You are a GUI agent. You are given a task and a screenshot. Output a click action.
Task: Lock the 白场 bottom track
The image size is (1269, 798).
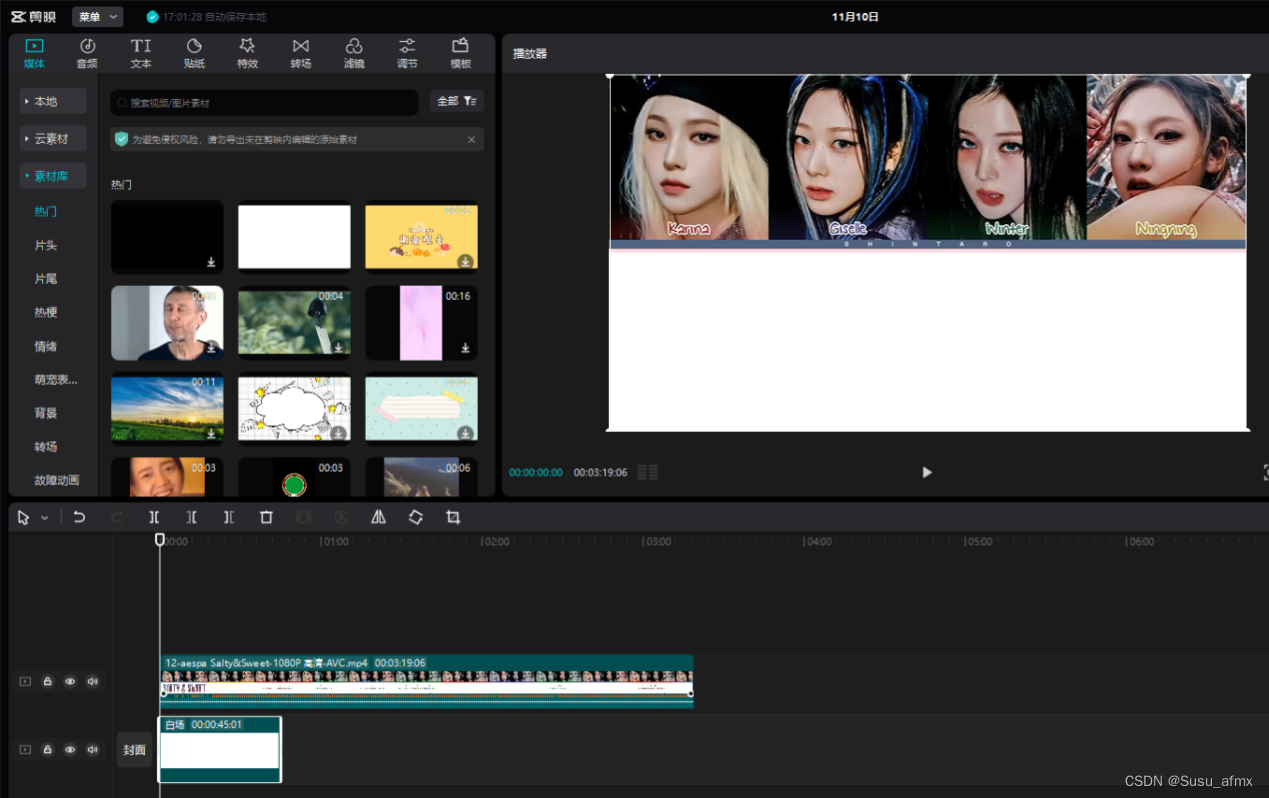point(47,749)
